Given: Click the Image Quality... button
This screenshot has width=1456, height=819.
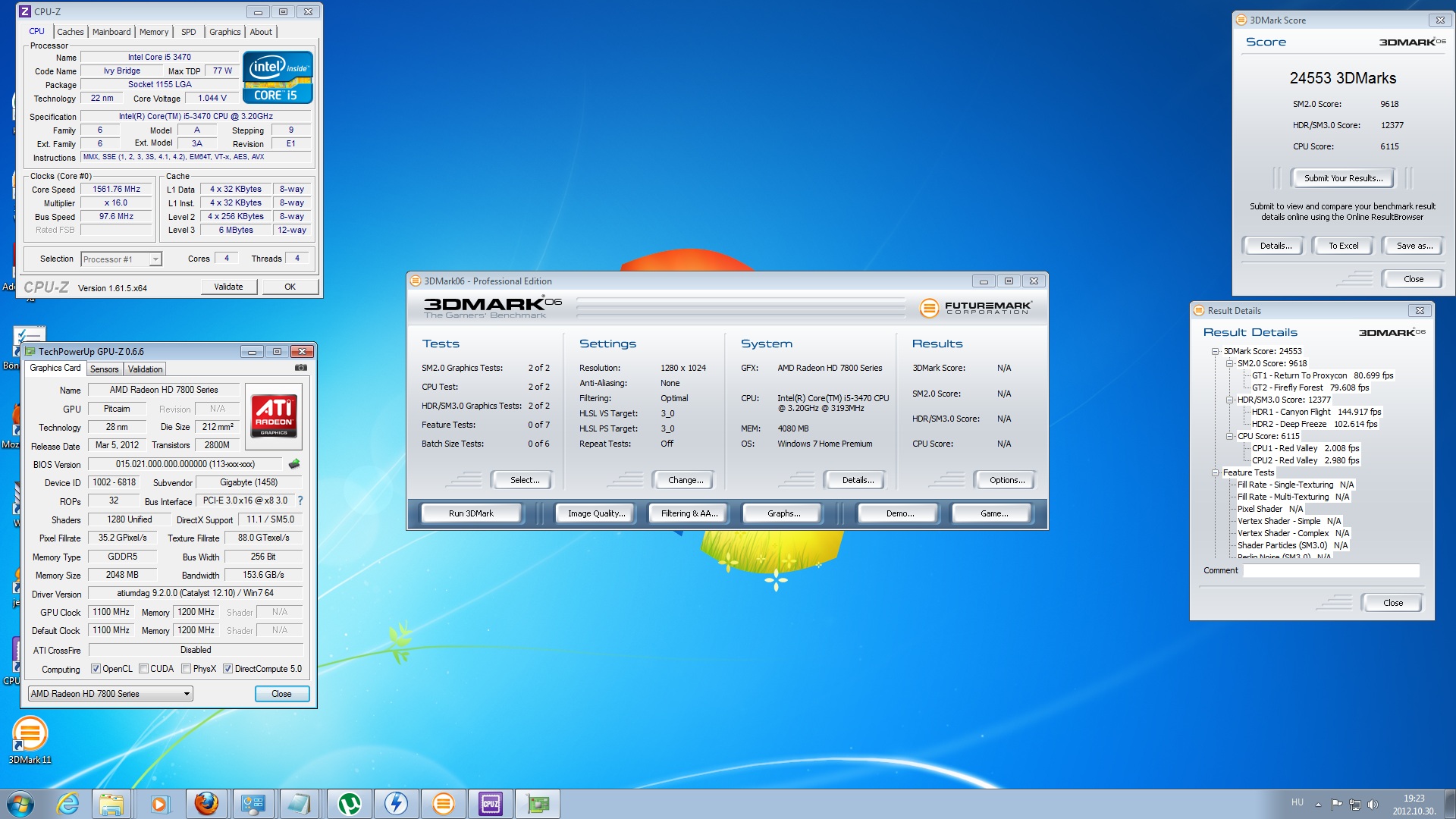Looking at the screenshot, I should click(597, 513).
